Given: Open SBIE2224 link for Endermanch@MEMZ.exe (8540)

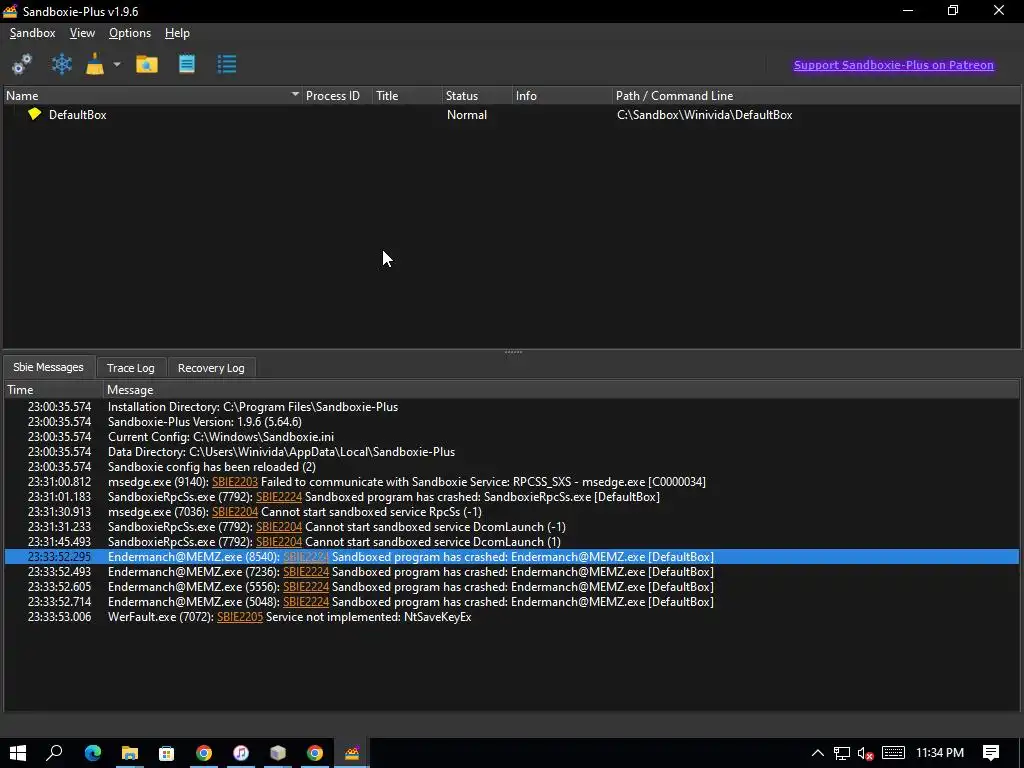Looking at the screenshot, I should click(306, 557).
